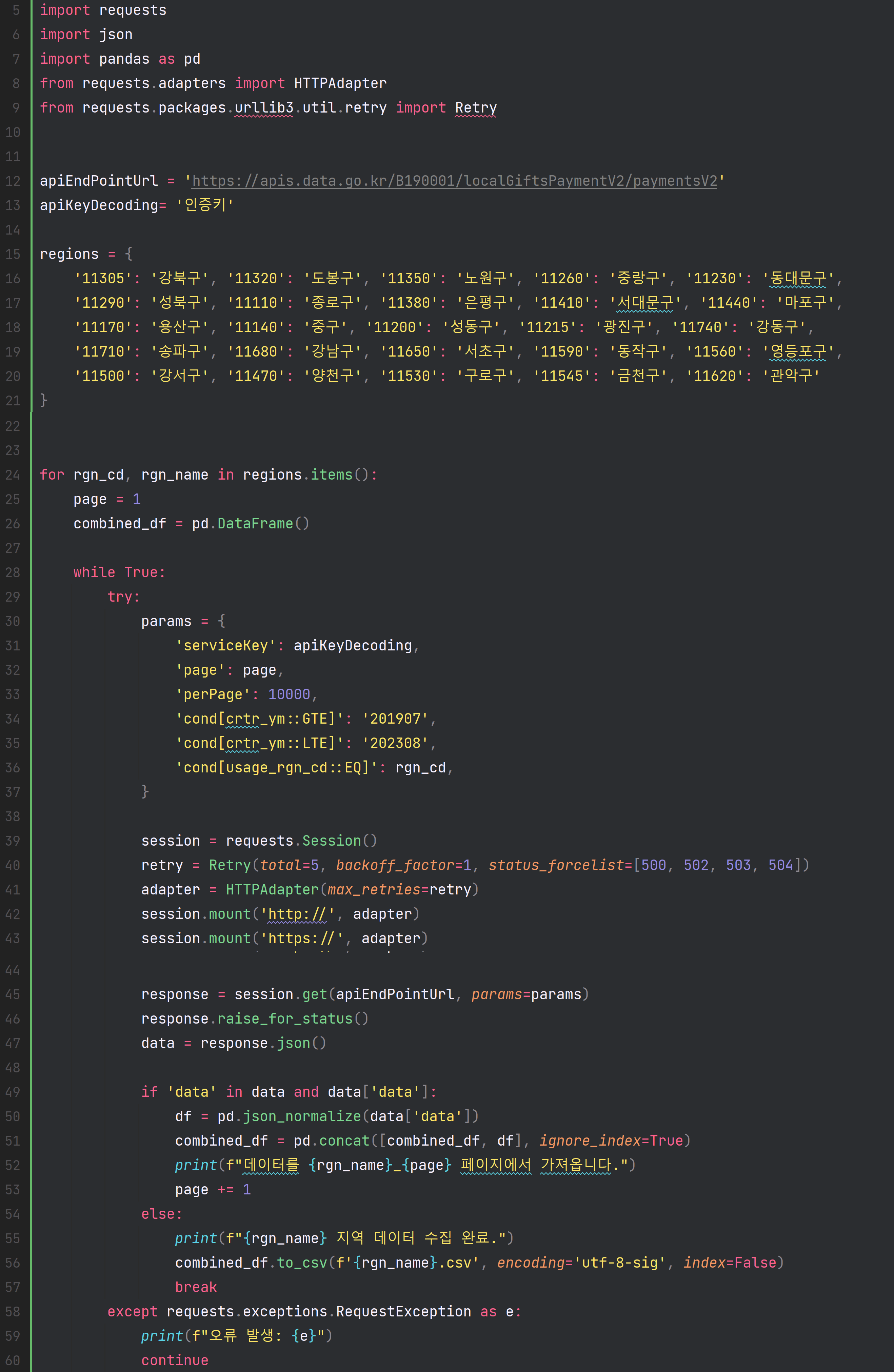The height and width of the screenshot is (1372, 894).
Task: Open the apis.data.go.kr endpoint URL link
Action: coord(454,181)
